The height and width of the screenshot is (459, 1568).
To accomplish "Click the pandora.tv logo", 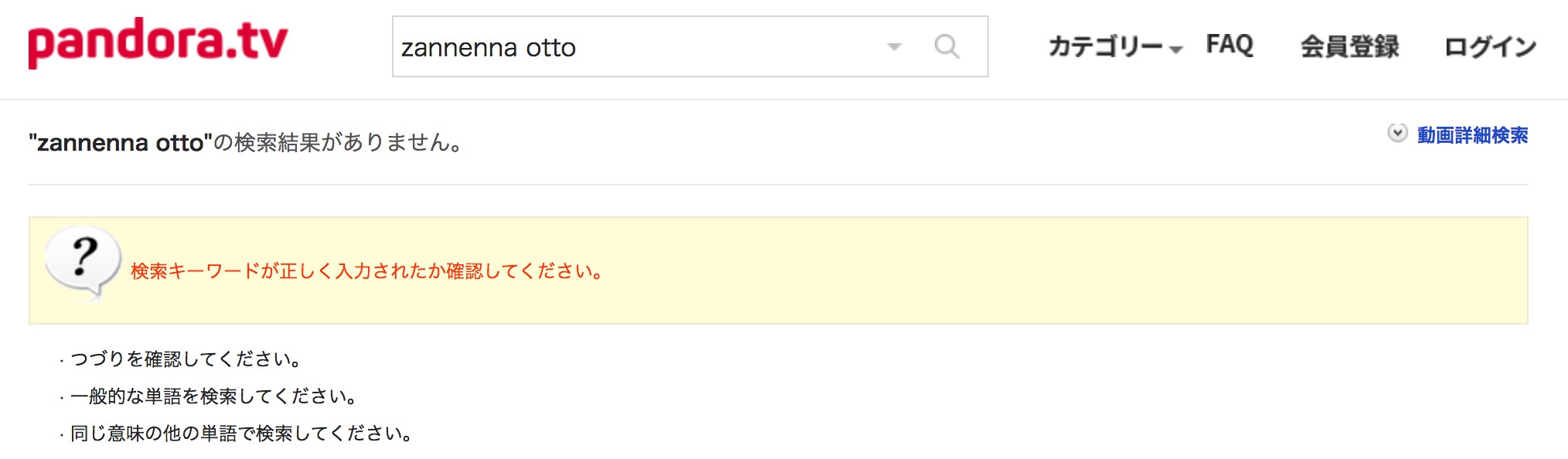I will tap(158, 42).
